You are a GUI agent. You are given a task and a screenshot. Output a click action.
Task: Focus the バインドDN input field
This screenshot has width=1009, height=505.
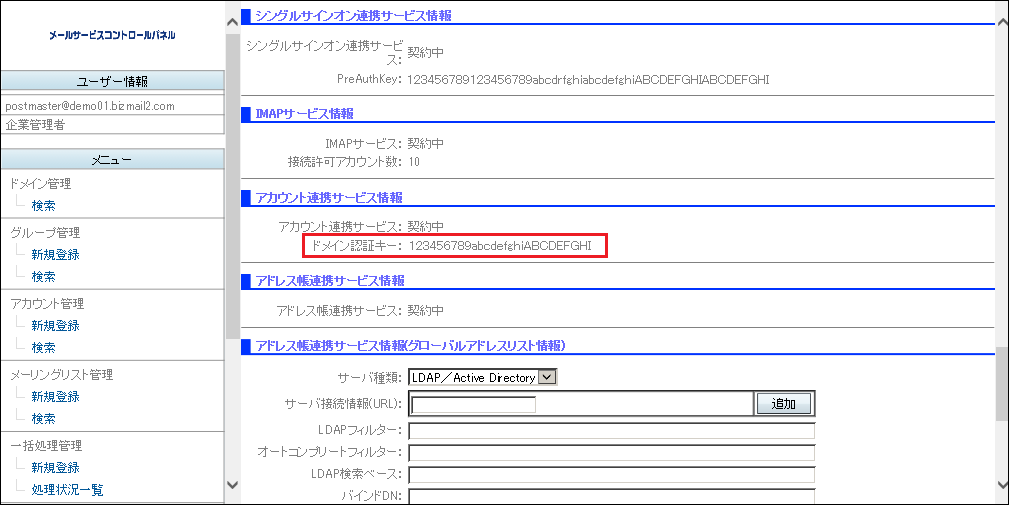point(611,497)
